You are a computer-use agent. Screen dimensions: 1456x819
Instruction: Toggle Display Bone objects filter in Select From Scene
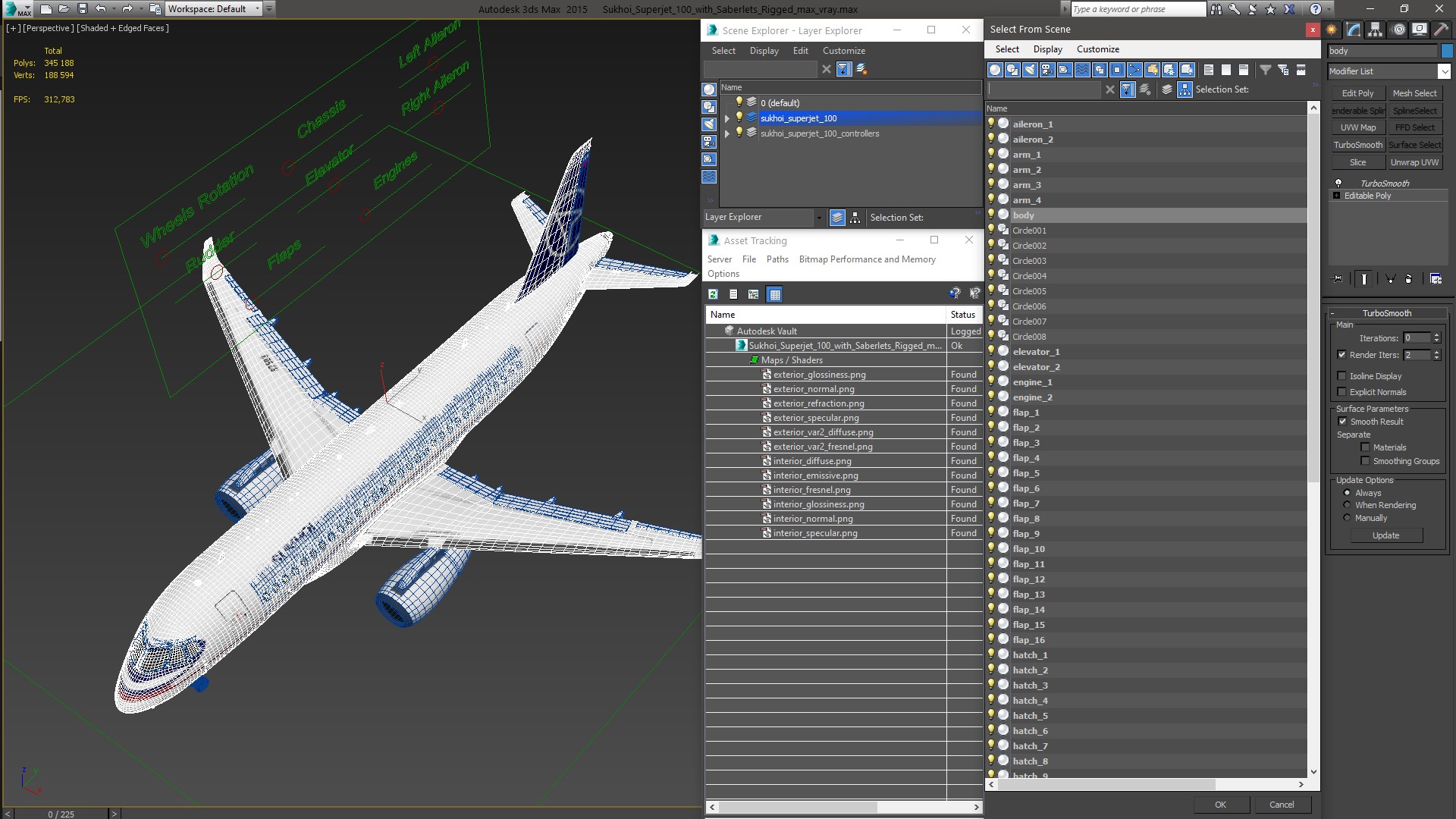pyautogui.click(x=1134, y=70)
